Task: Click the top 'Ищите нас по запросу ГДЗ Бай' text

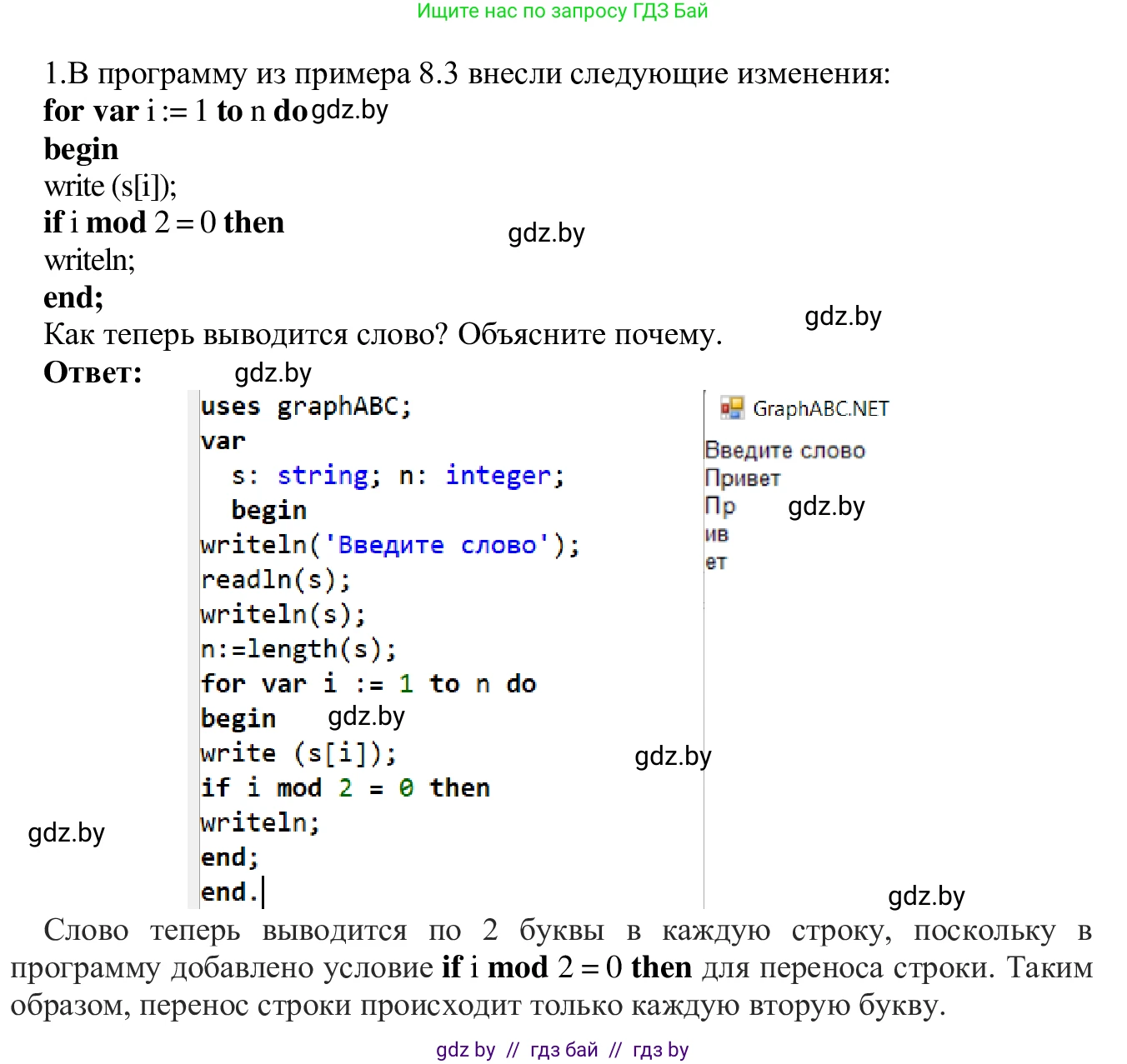Action: click(563, 12)
